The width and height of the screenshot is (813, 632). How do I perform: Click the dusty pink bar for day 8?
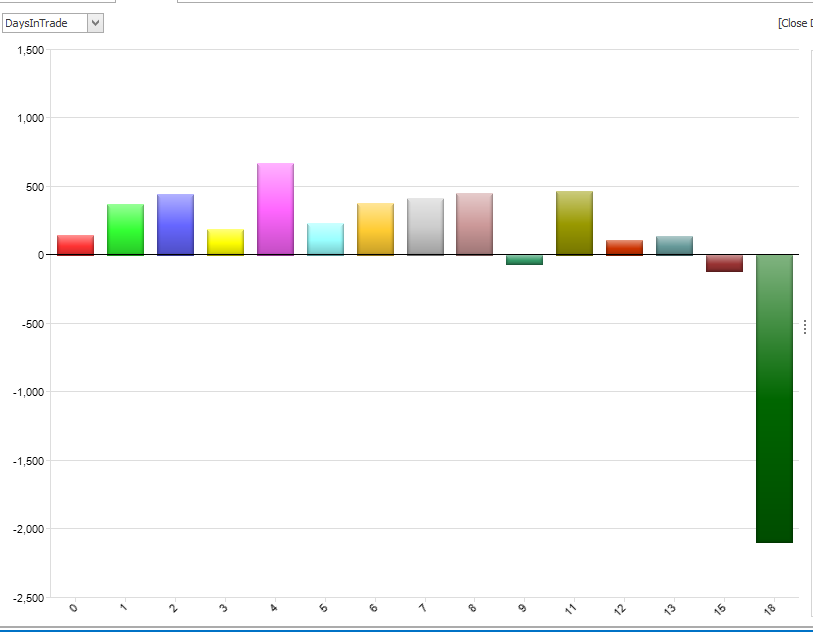point(474,224)
